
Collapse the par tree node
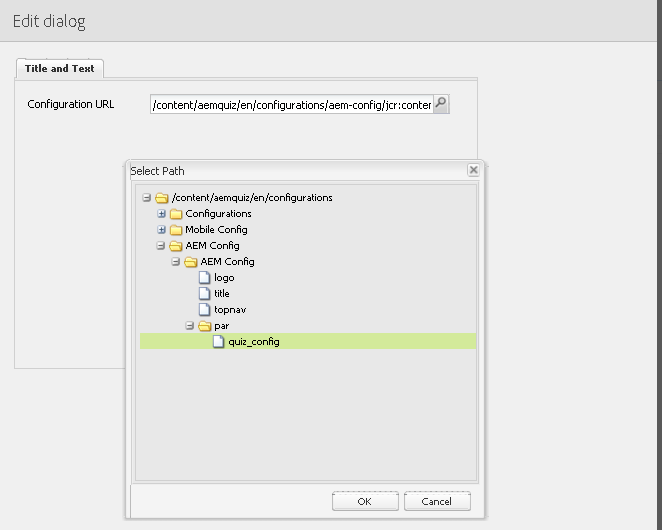(189, 326)
